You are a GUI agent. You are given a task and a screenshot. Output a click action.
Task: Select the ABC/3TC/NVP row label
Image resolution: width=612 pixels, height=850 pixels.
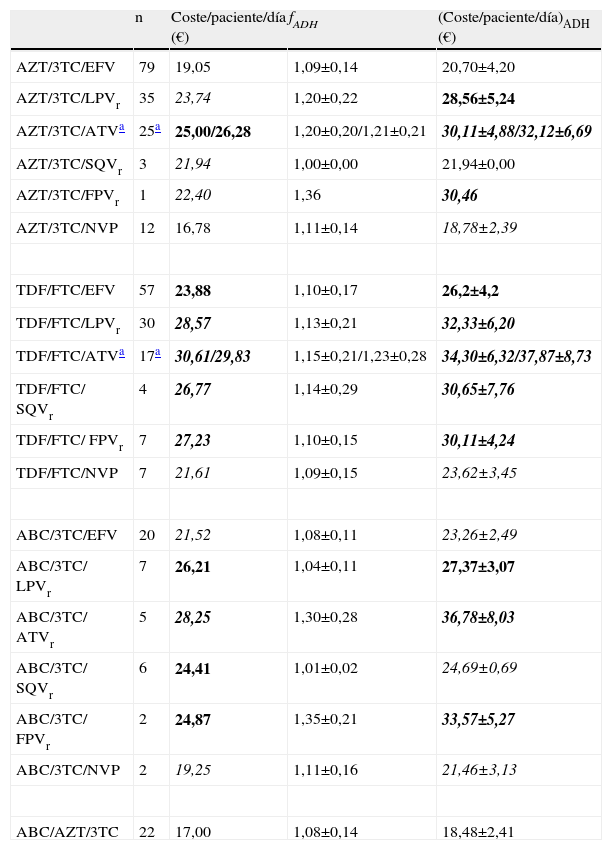pos(66,770)
